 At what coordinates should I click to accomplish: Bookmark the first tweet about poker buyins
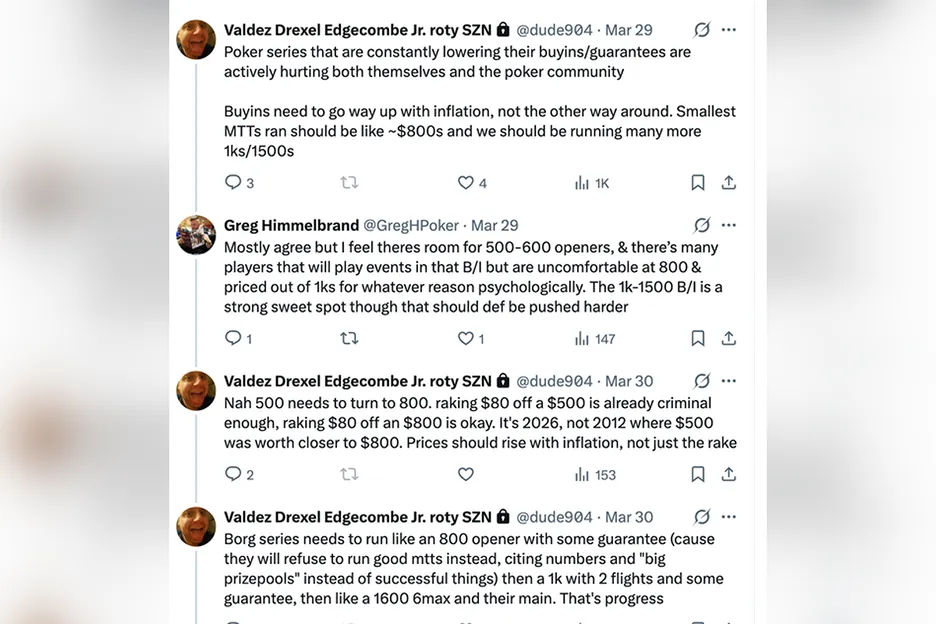click(698, 183)
